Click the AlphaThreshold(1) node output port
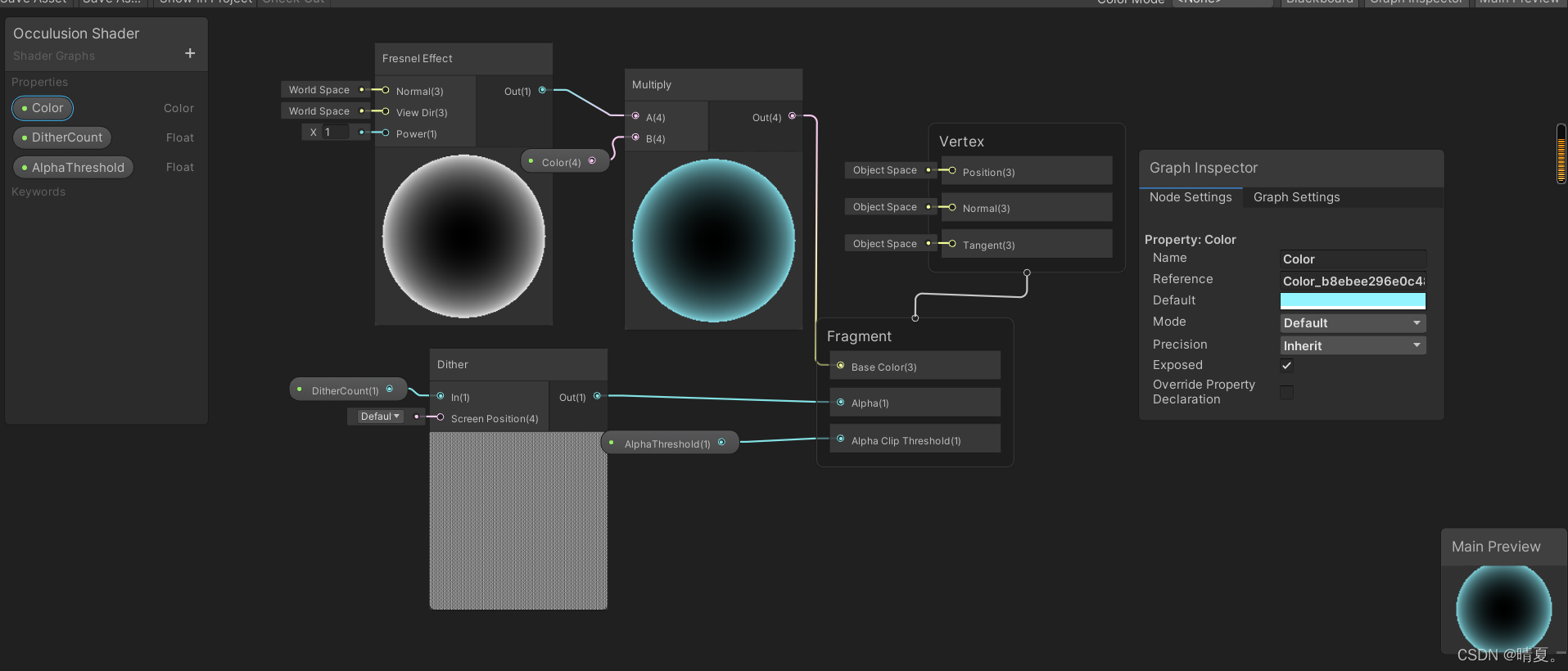Viewport: 1568px width, 671px height. coord(721,443)
